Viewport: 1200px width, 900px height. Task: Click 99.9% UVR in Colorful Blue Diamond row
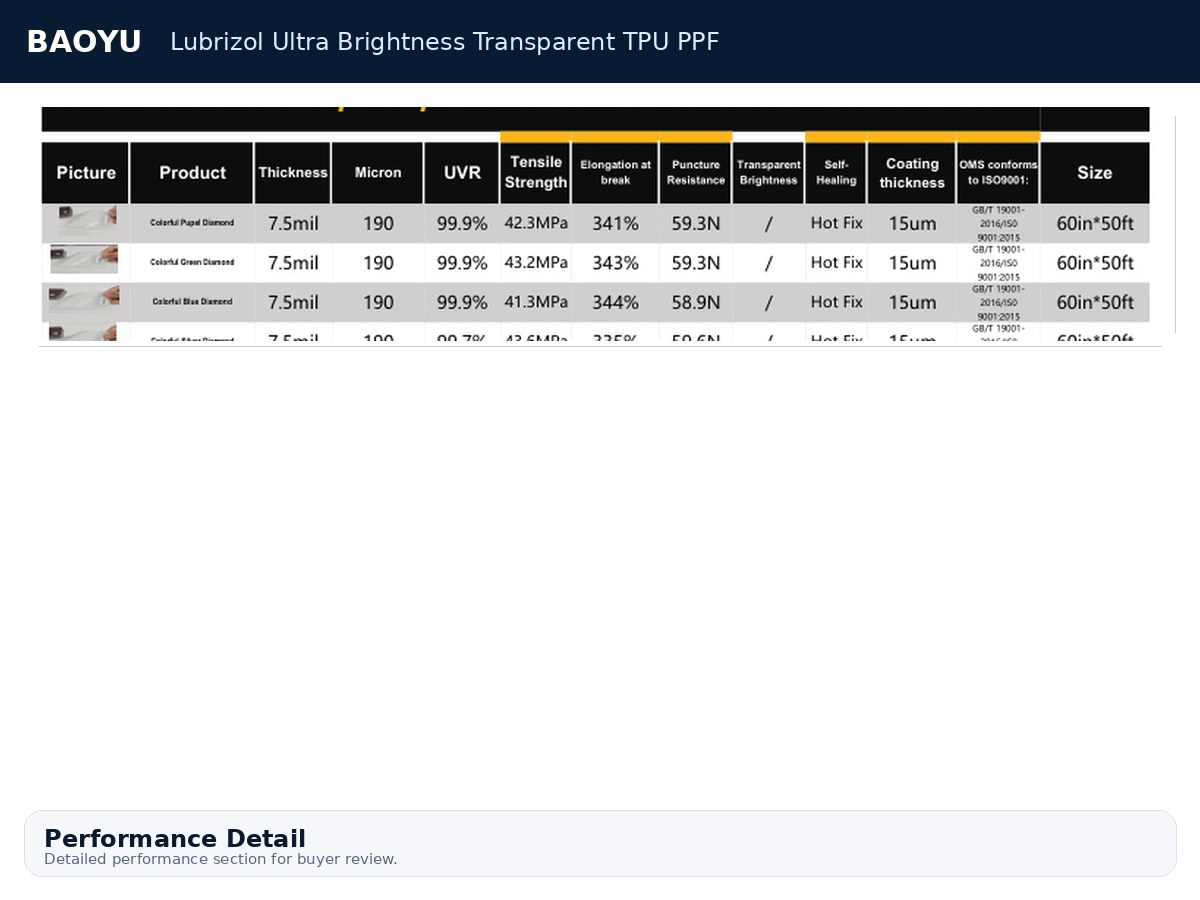[462, 302]
